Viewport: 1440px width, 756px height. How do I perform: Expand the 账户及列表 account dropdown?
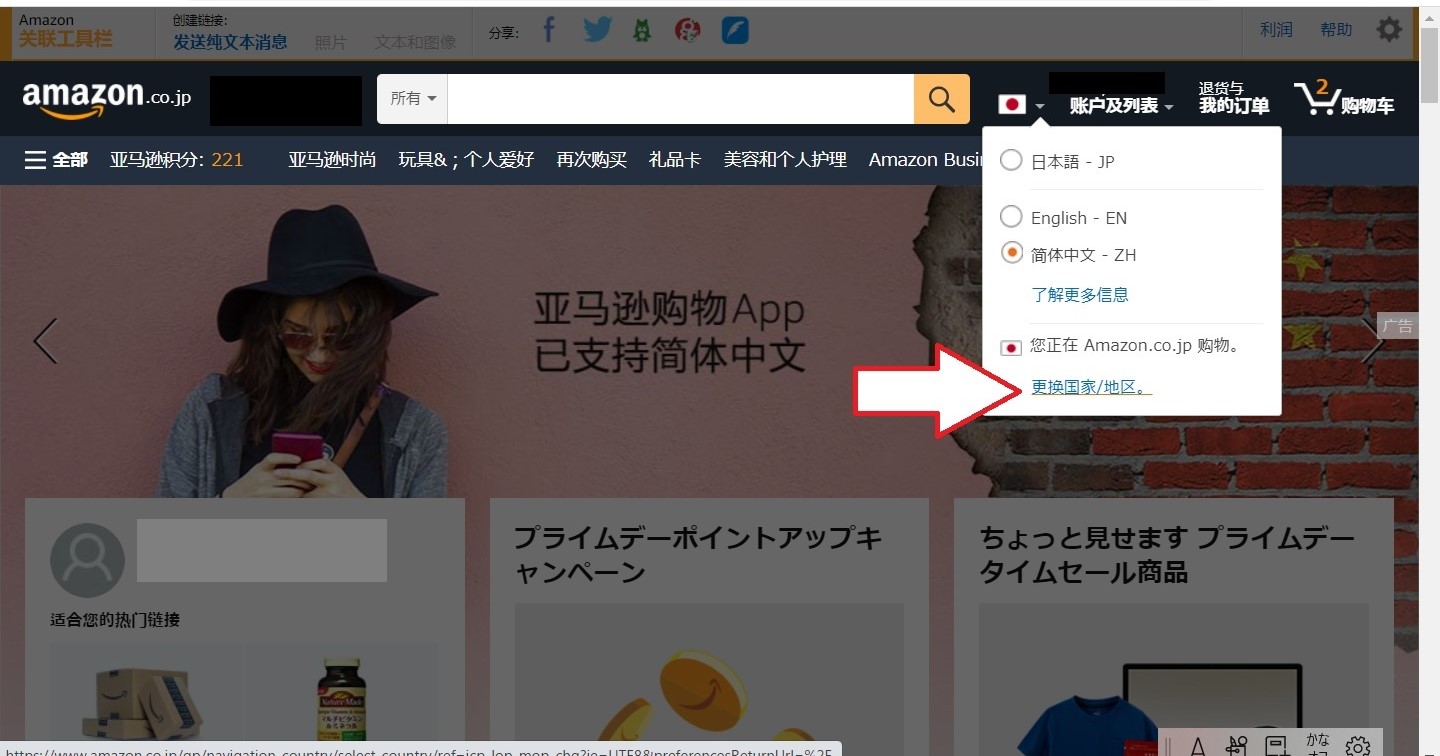pyautogui.click(x=1120, y=106)
